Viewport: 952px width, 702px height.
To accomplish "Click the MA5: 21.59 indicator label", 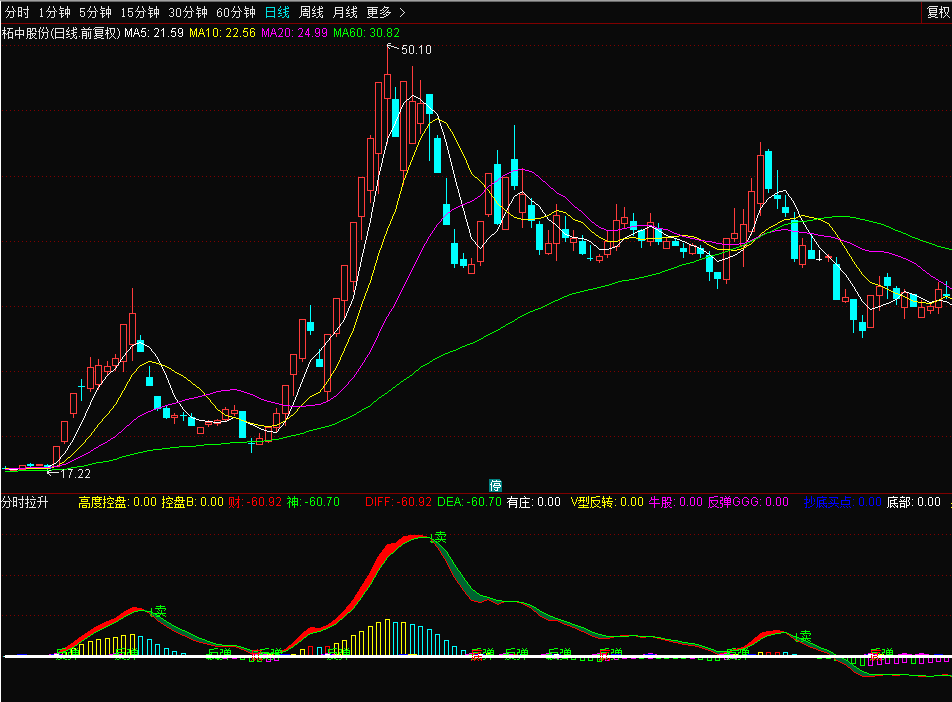I will point(154,33).
